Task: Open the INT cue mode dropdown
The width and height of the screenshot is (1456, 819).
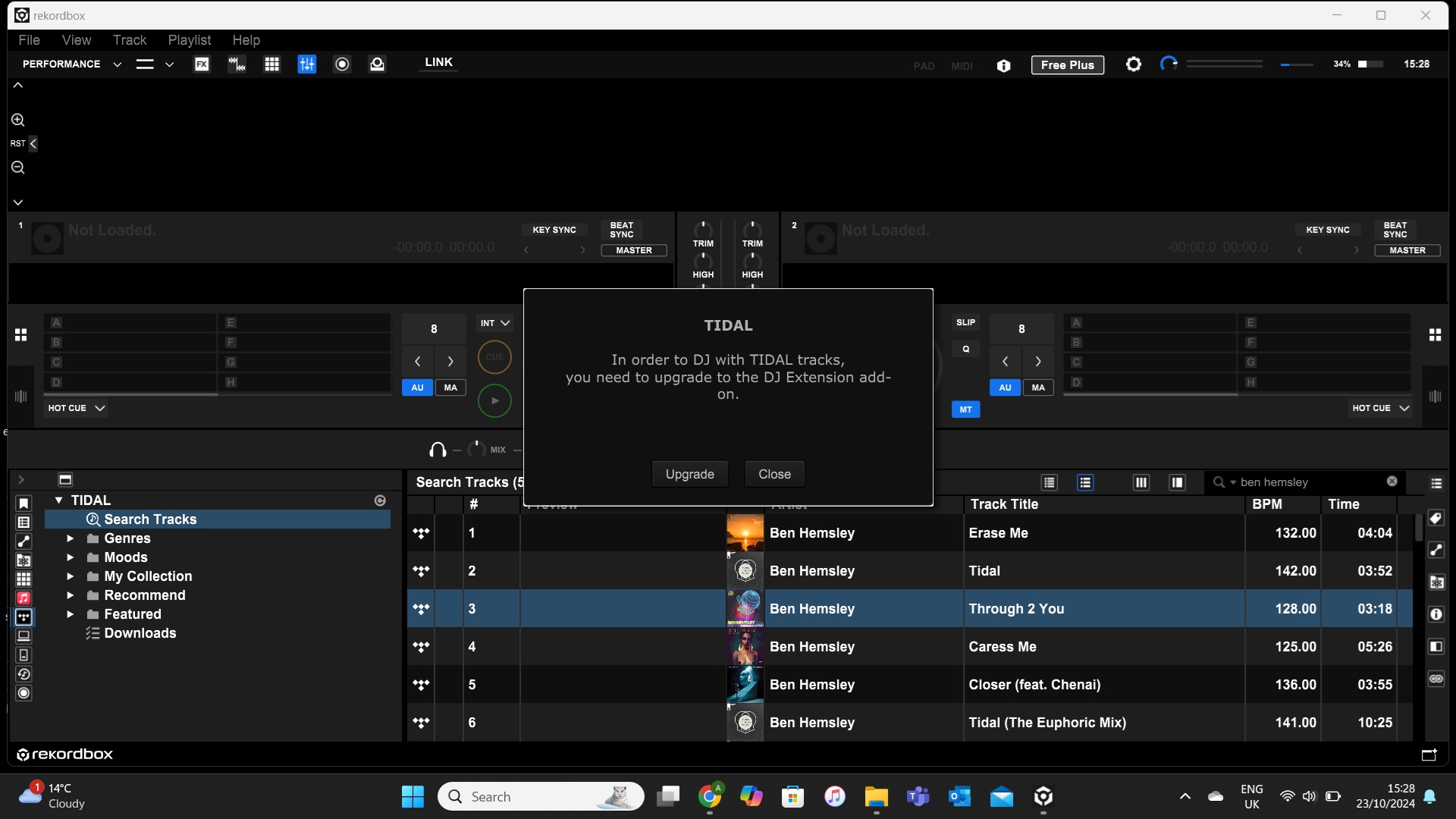Action: coord(494,323)
